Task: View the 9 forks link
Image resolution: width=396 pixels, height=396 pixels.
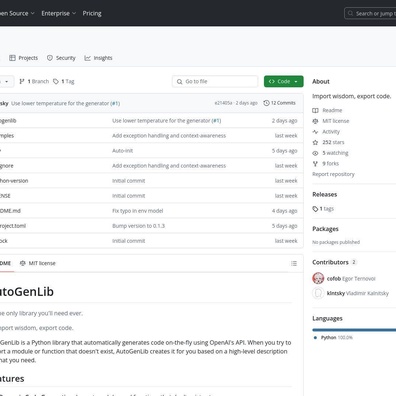Action: coord(330,163)
